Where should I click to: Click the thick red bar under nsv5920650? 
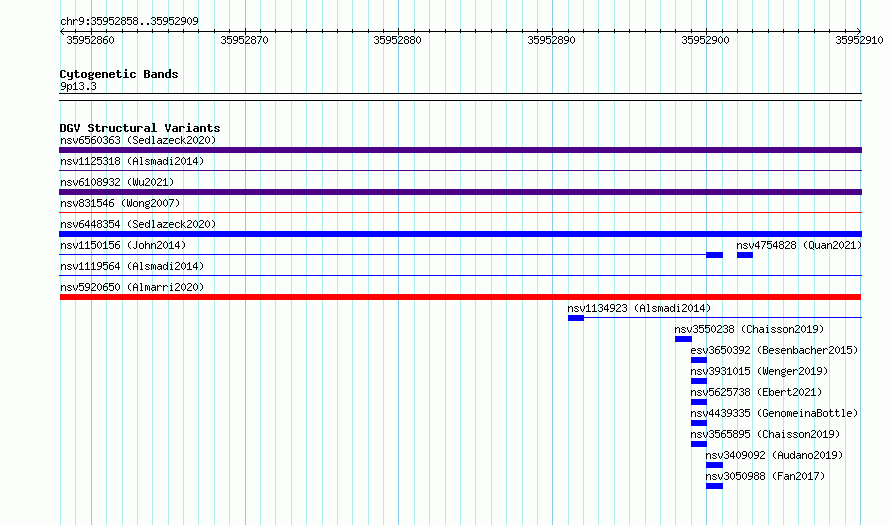click(460, 297)
